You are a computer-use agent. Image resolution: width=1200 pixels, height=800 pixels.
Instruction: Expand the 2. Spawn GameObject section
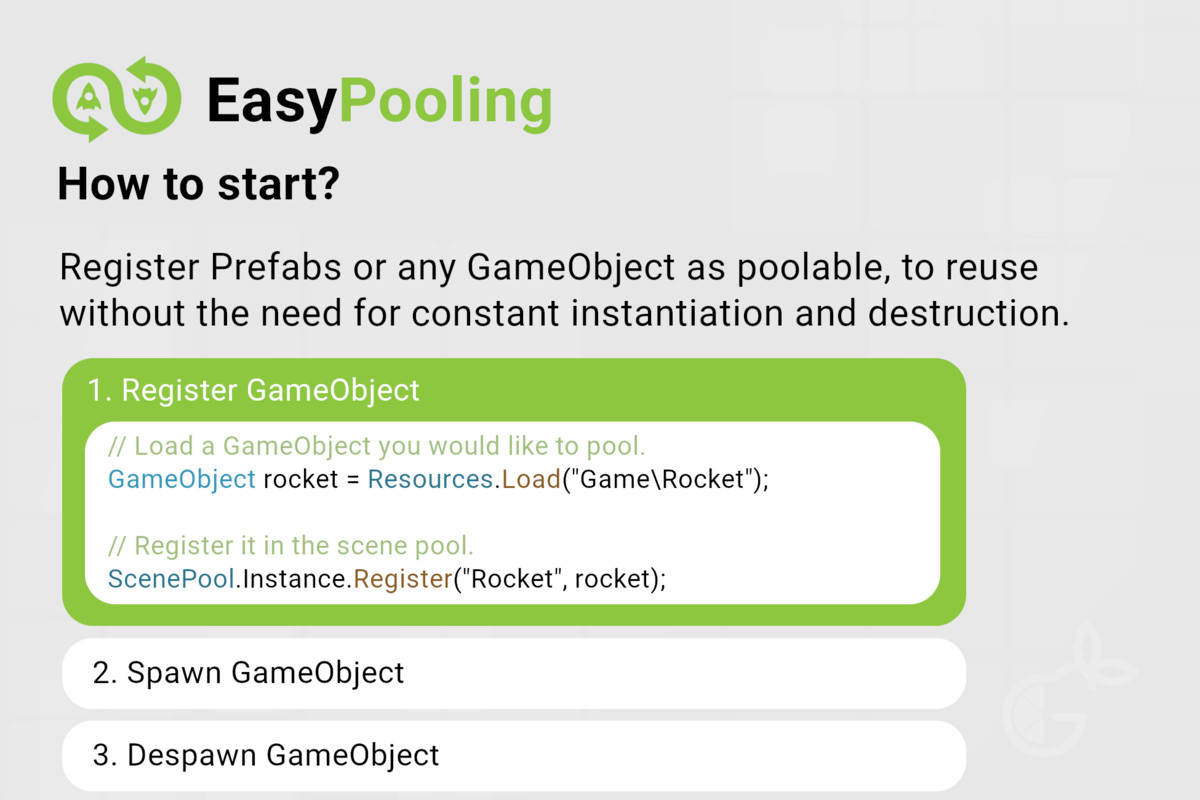click(514, 673)
